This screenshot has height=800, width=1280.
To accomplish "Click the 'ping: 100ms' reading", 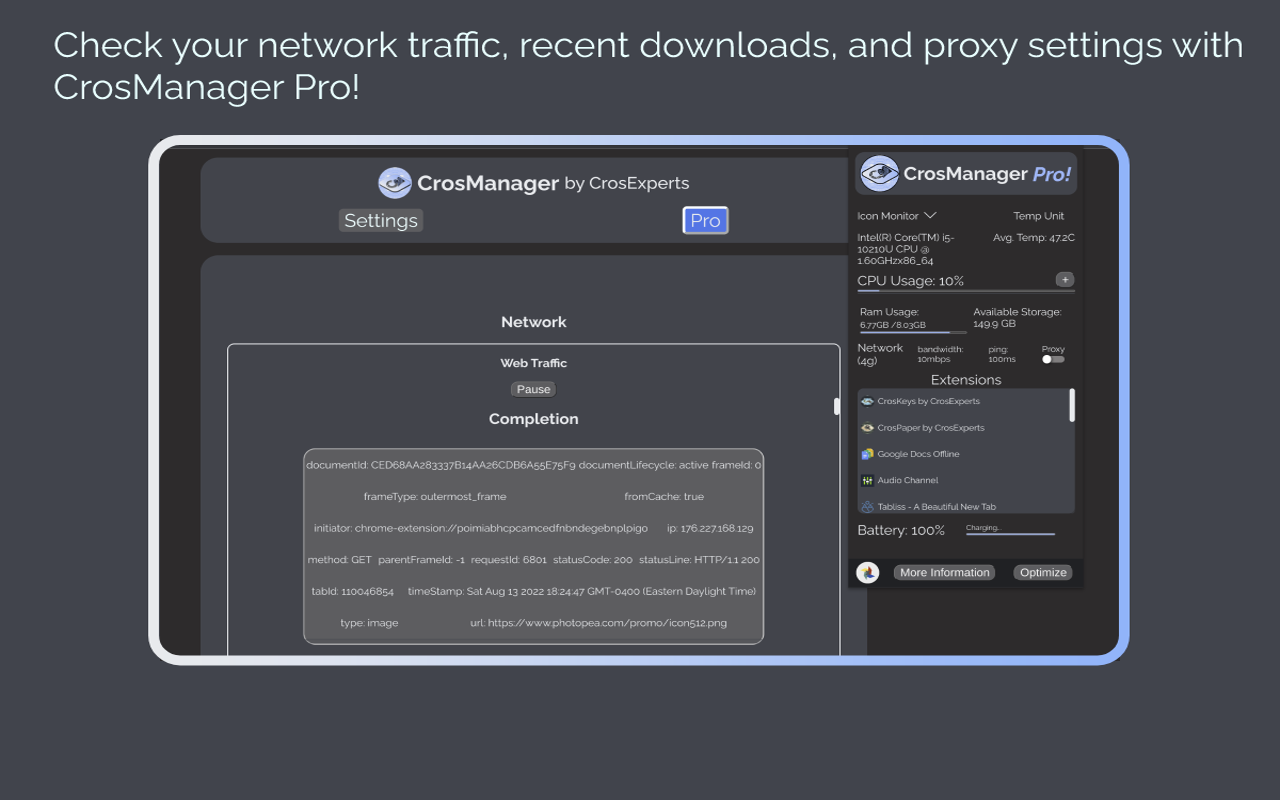I will (x=1002, y=354).
